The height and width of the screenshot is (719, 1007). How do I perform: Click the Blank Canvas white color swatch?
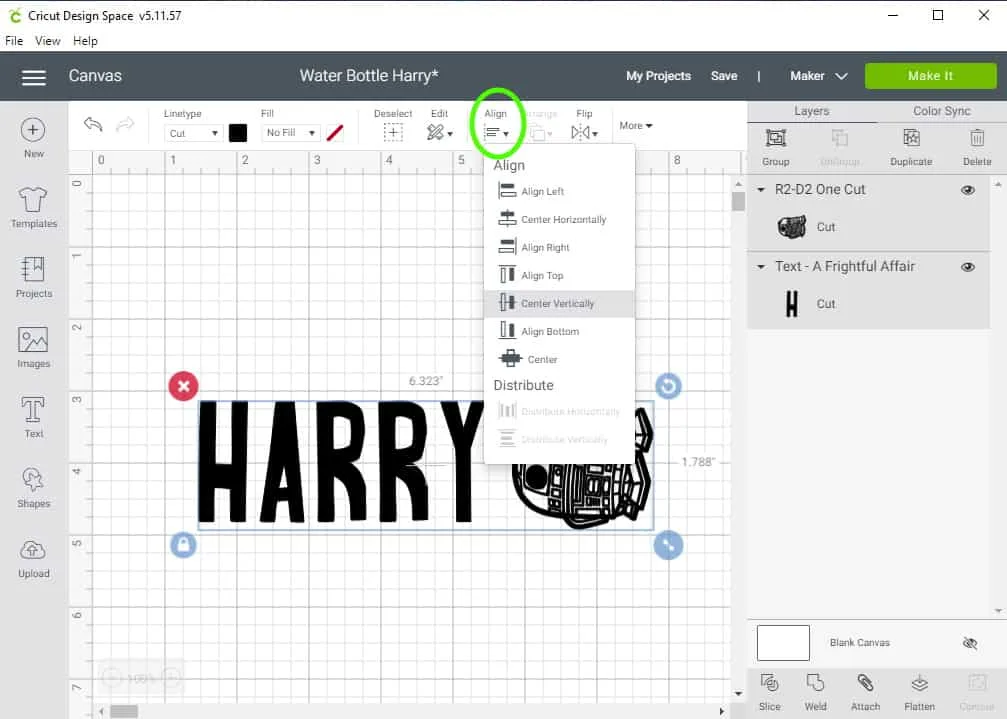pyautogui.click(x=783, y=643)
